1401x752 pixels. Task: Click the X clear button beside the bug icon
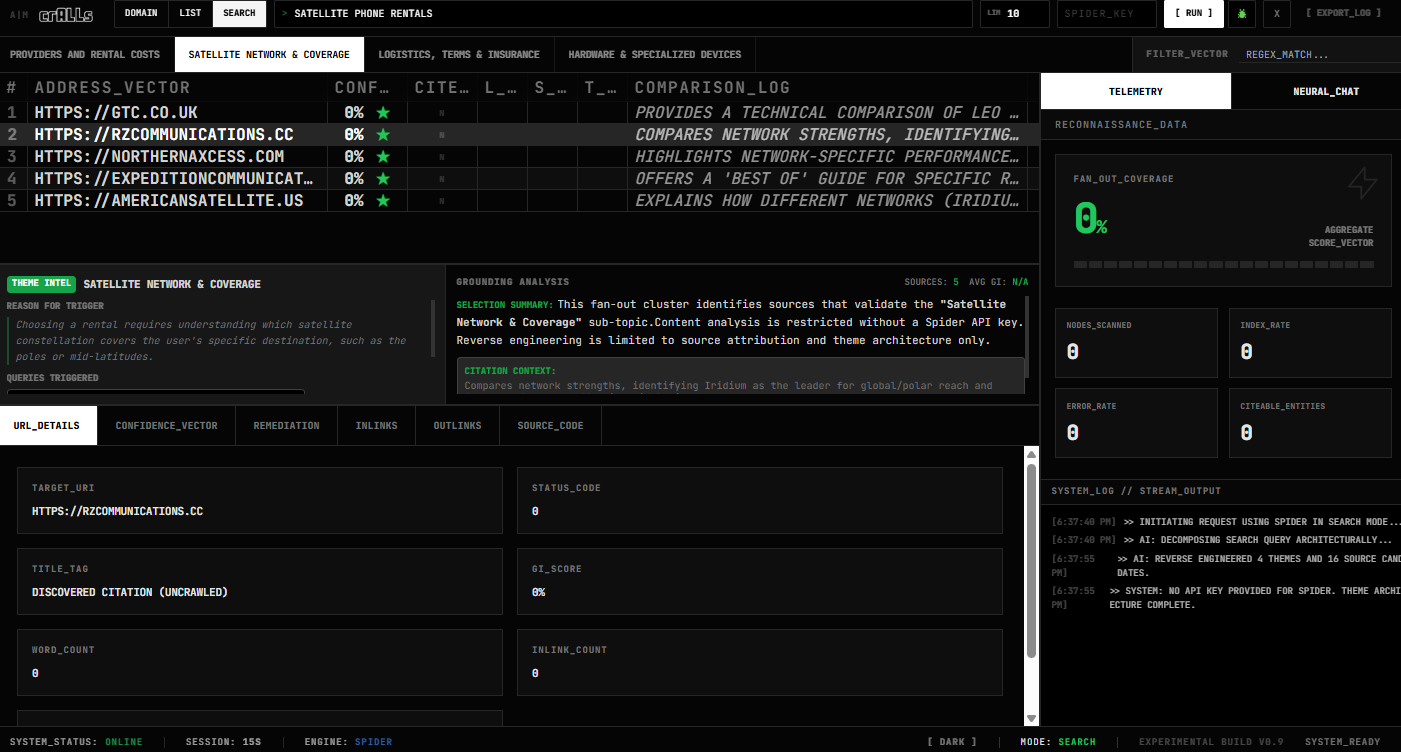[x=1276, y=14]
